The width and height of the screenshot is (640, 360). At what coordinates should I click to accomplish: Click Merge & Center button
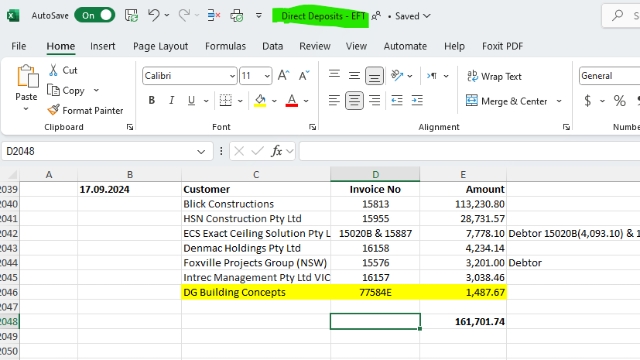pyautogui.click(x=507, y=101)
